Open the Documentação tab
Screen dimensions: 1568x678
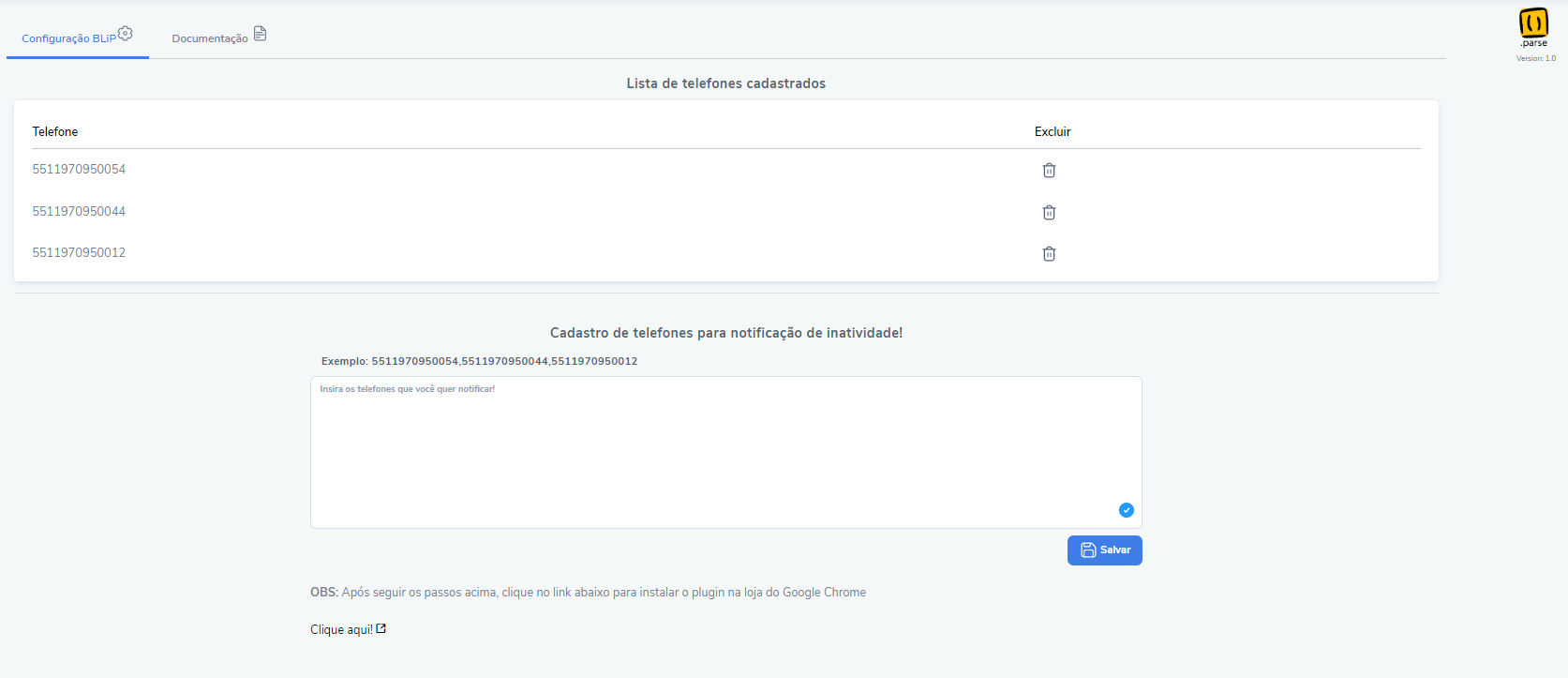[x=219, y=37]
